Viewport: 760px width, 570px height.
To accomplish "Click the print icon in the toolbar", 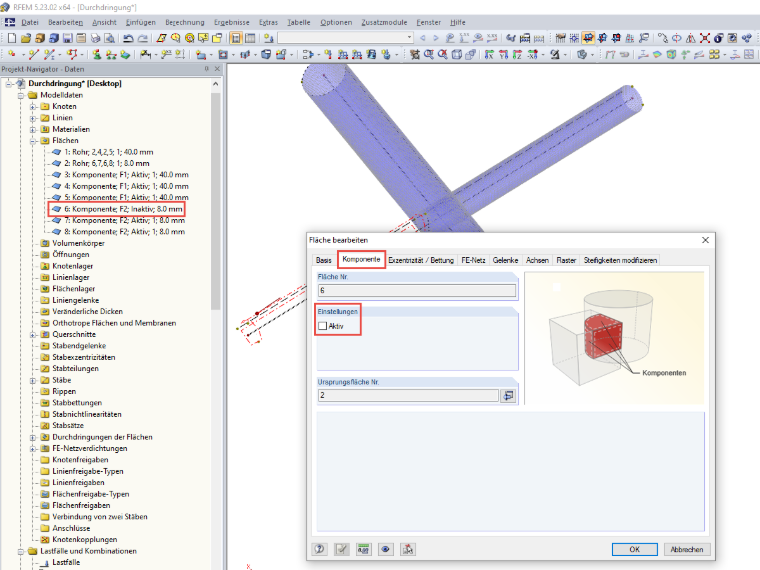I will pyautogui.click(x=95, y=38).
